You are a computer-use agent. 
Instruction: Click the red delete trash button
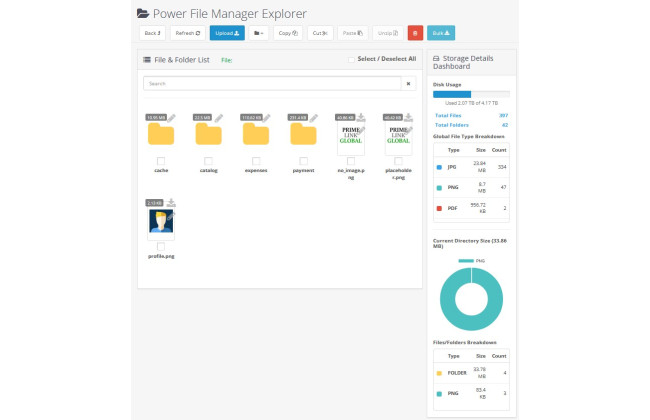click(x=415, y=33)
